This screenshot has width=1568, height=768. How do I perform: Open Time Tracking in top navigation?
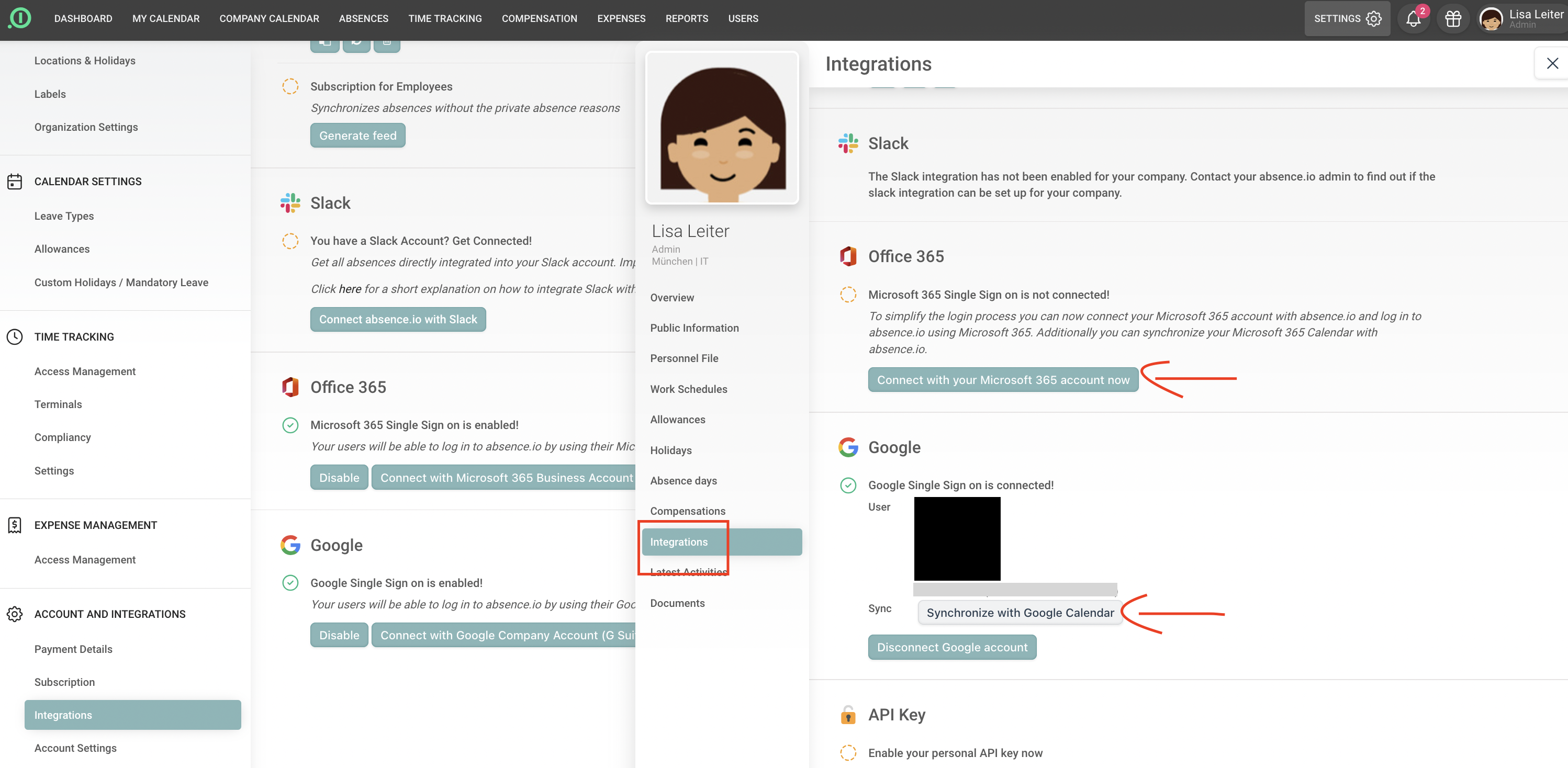[445, 19]
